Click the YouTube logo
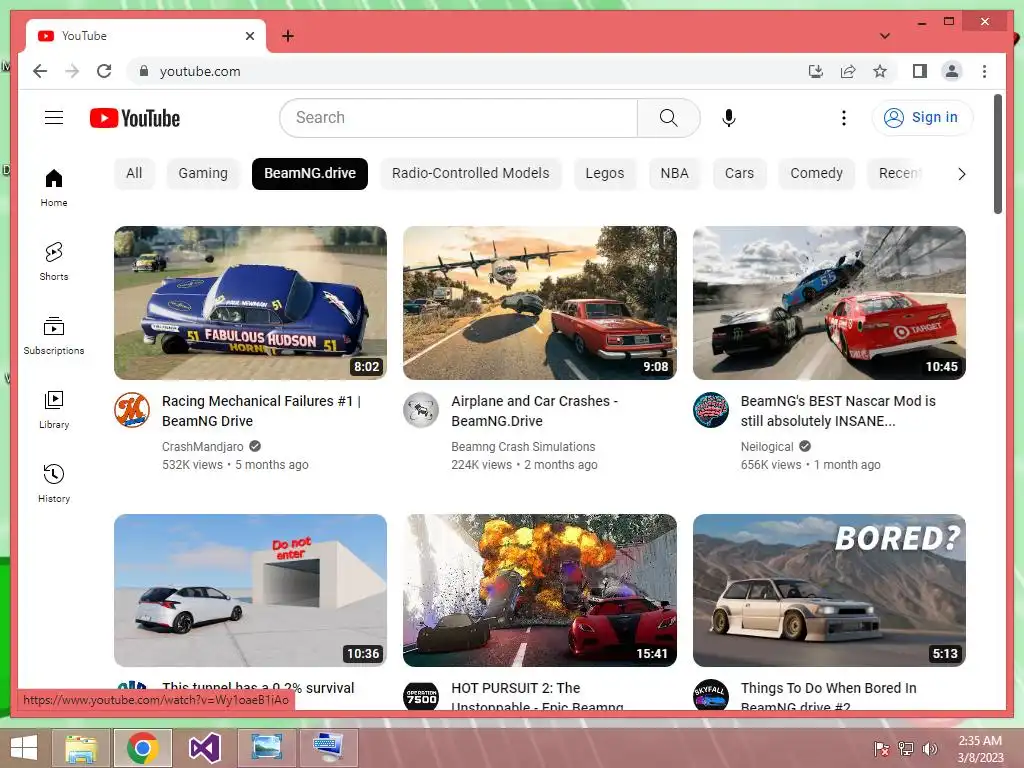The height and width of the screenshot is (768, 1024). [x=135, y=118]
